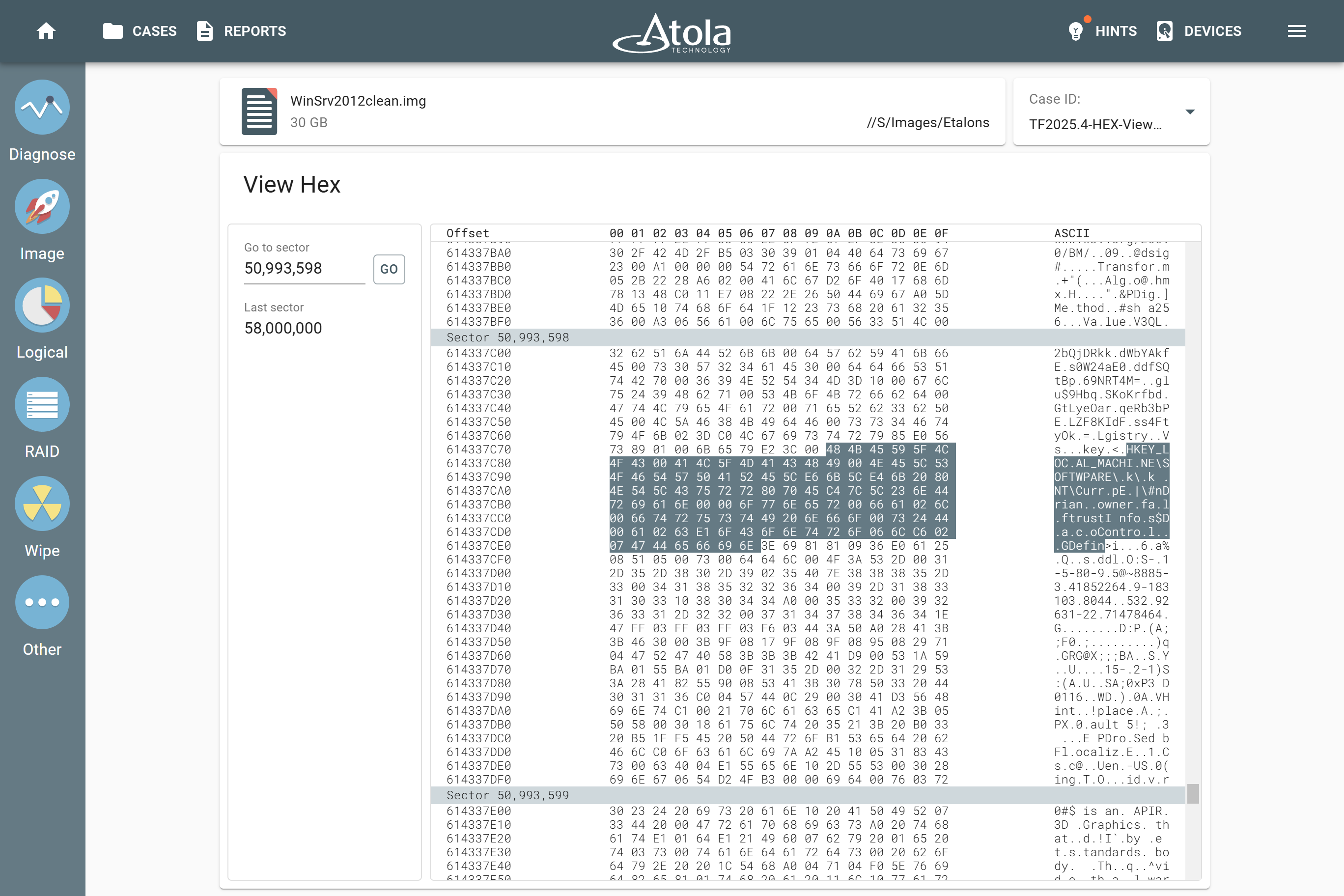
Task: Switch to the CASES section
Action: 140,31
